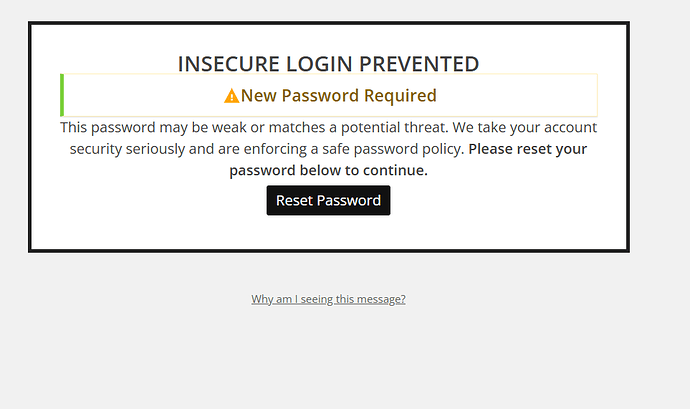This screenshot has height=409, width=690.
Task: Click the "This password may be weak" sentence start
Action: point(153,127)
